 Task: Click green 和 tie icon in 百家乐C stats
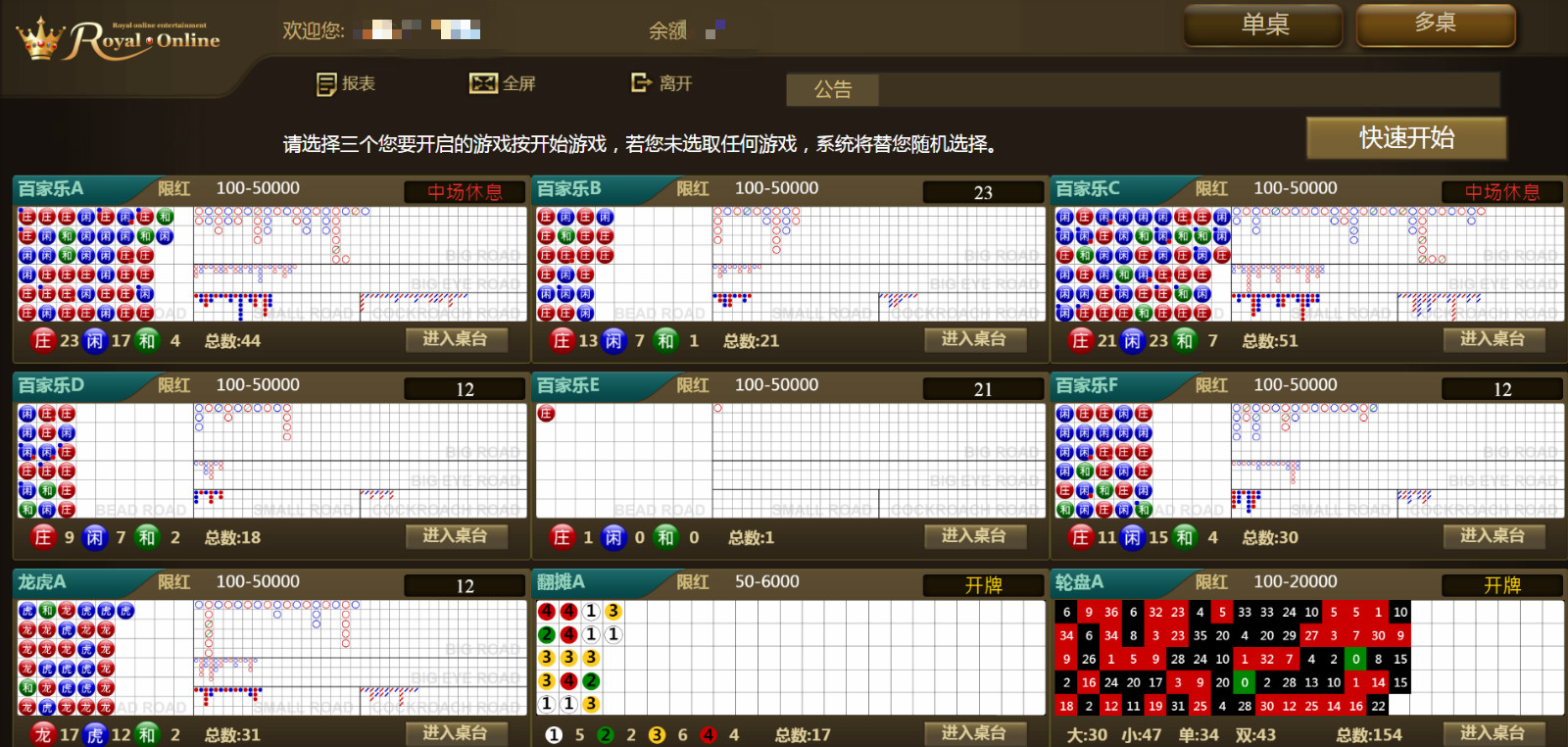[x=1184, y=340]
